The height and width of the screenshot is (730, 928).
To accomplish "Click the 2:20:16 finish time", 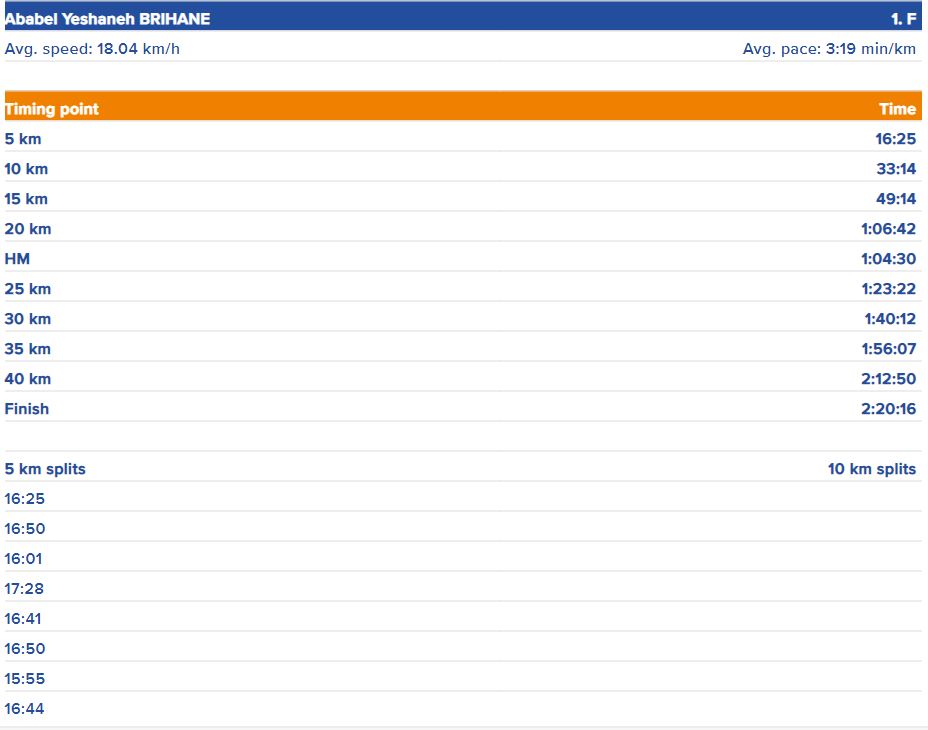I will coord(888,409).
